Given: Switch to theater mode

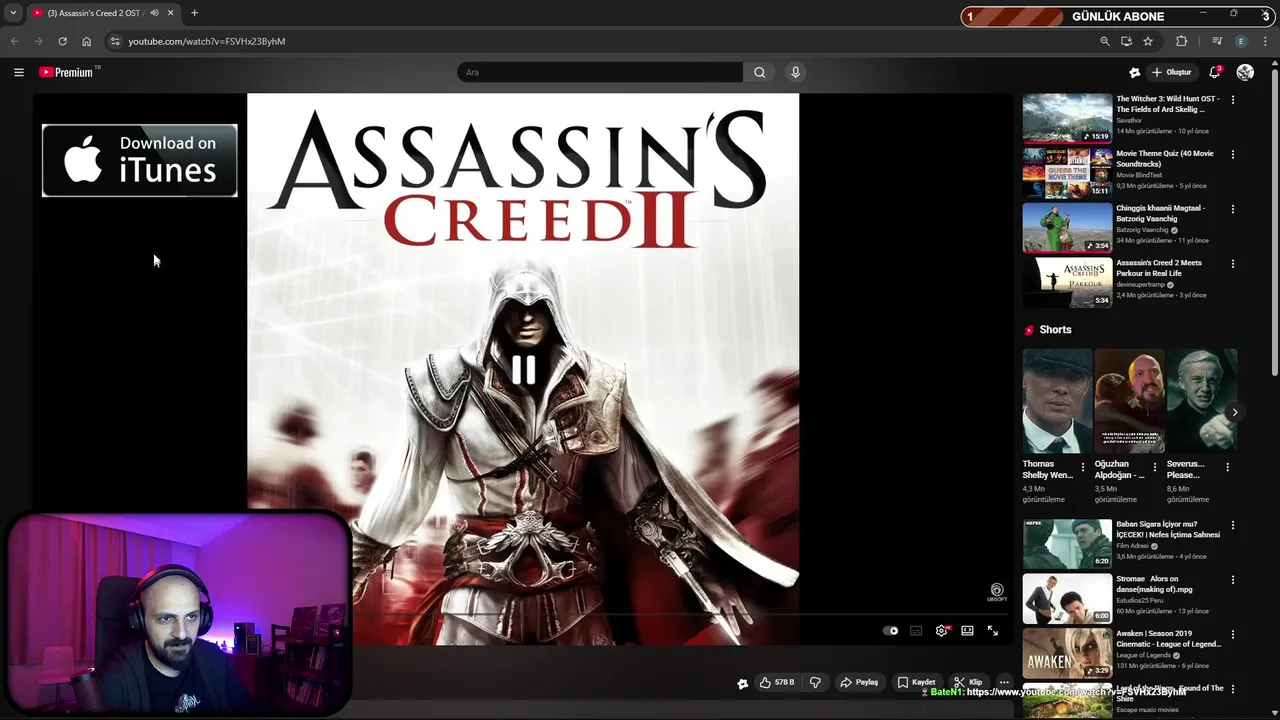Looking at the screenshot, I should coord(967,631).
